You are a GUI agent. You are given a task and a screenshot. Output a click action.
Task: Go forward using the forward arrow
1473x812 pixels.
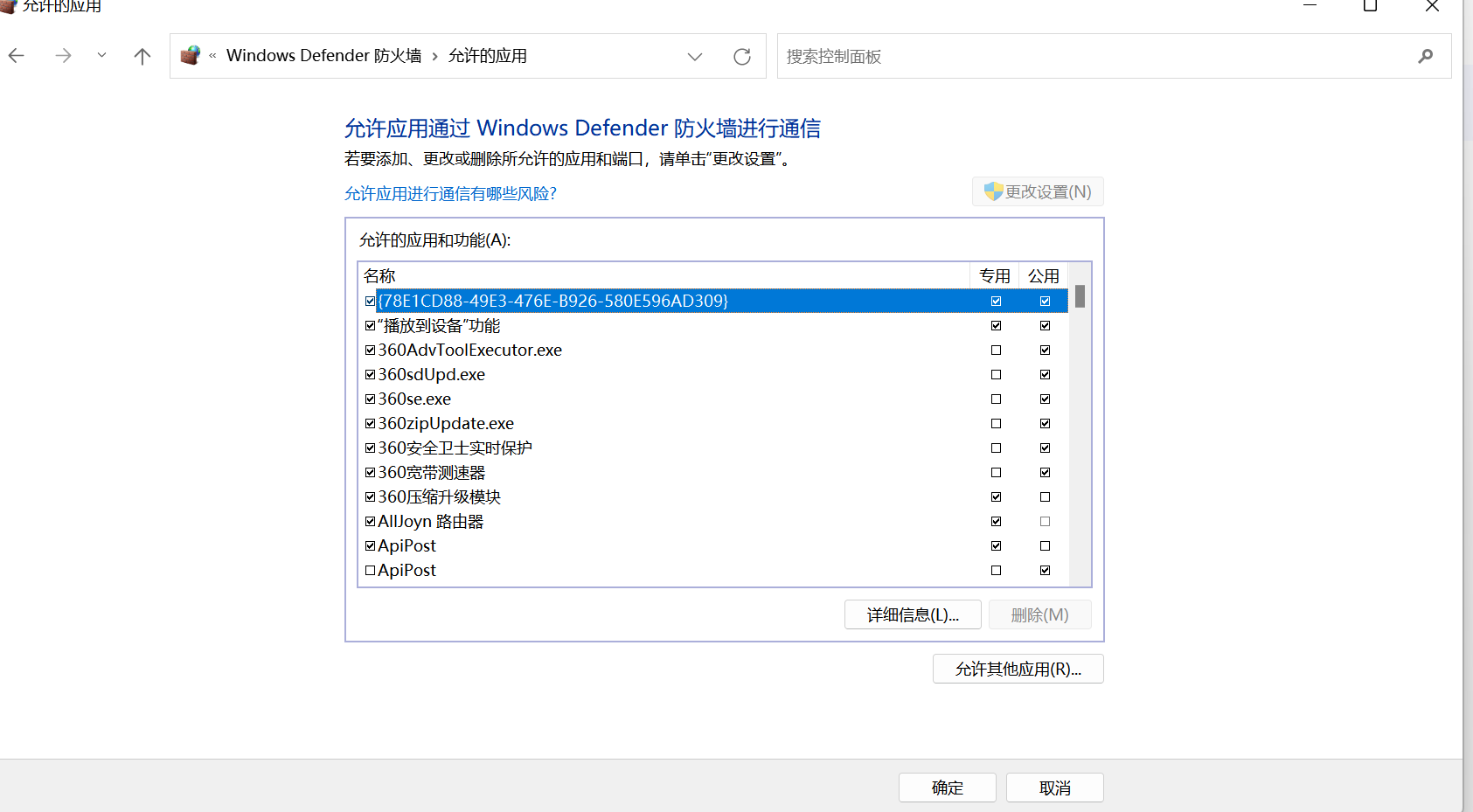pyautogui.click(x=63, y=56)
